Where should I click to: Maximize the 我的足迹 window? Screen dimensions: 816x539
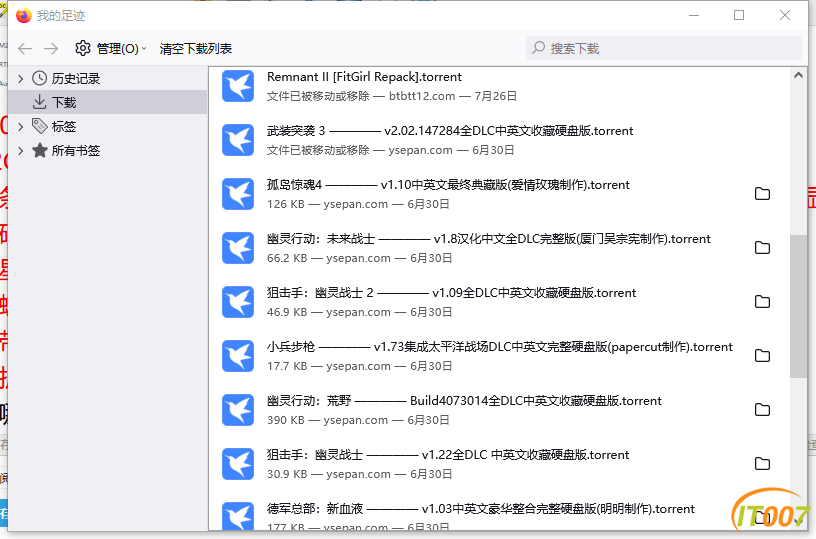coord(739,16)
